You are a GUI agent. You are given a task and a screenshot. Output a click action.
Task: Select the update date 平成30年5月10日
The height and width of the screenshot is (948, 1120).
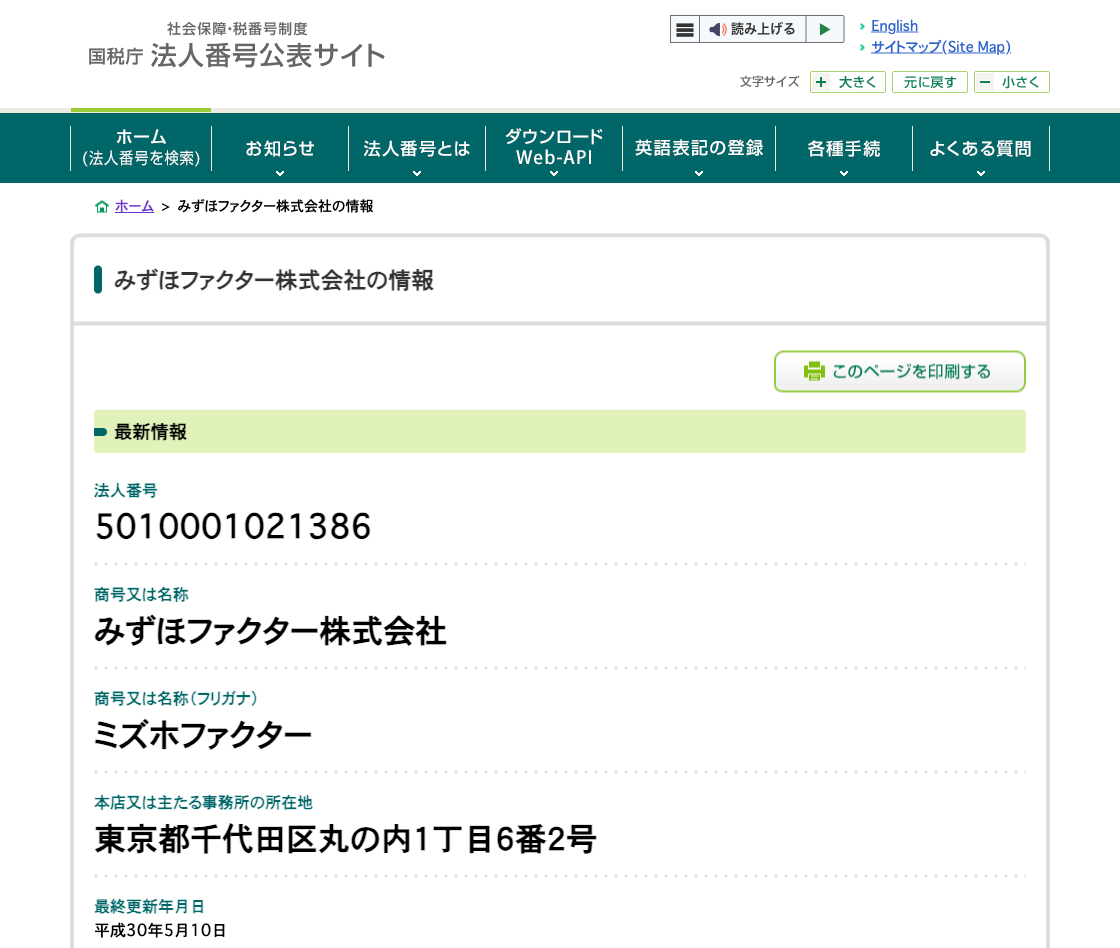click(160, 930)
